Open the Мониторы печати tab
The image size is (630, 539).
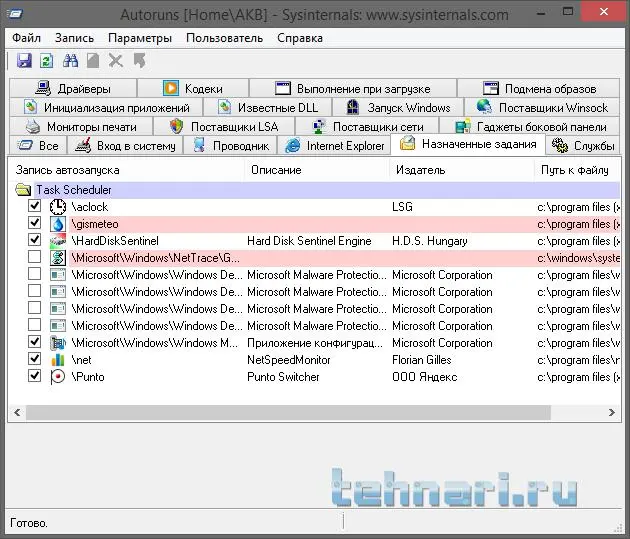click(x=81, y=127)
